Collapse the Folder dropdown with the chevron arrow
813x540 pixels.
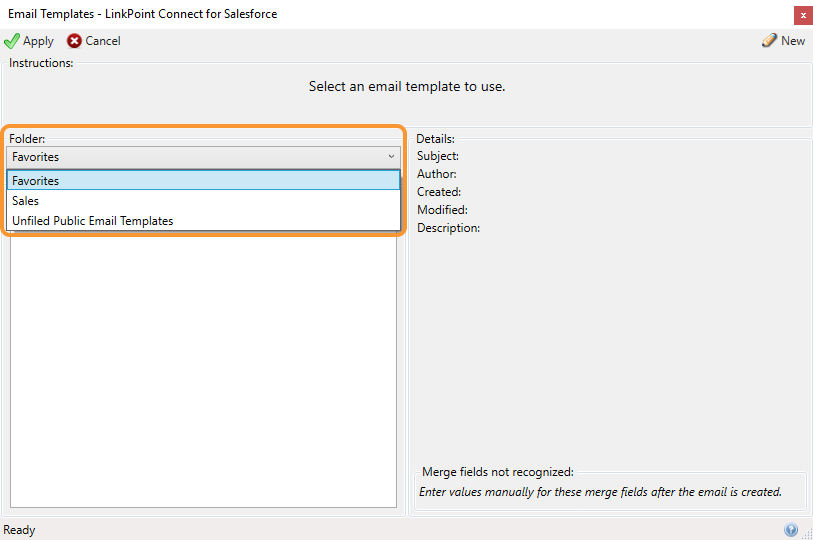[x=391, y=157]
